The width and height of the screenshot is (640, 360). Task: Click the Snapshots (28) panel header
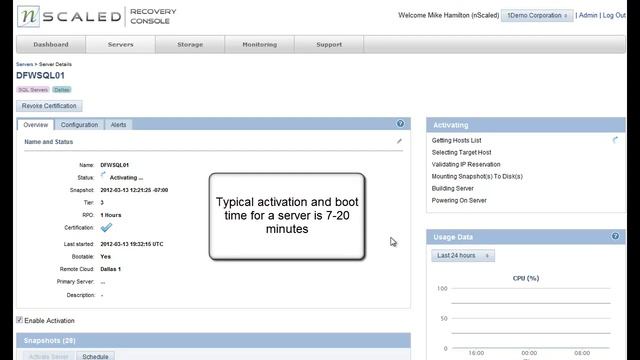213,340
